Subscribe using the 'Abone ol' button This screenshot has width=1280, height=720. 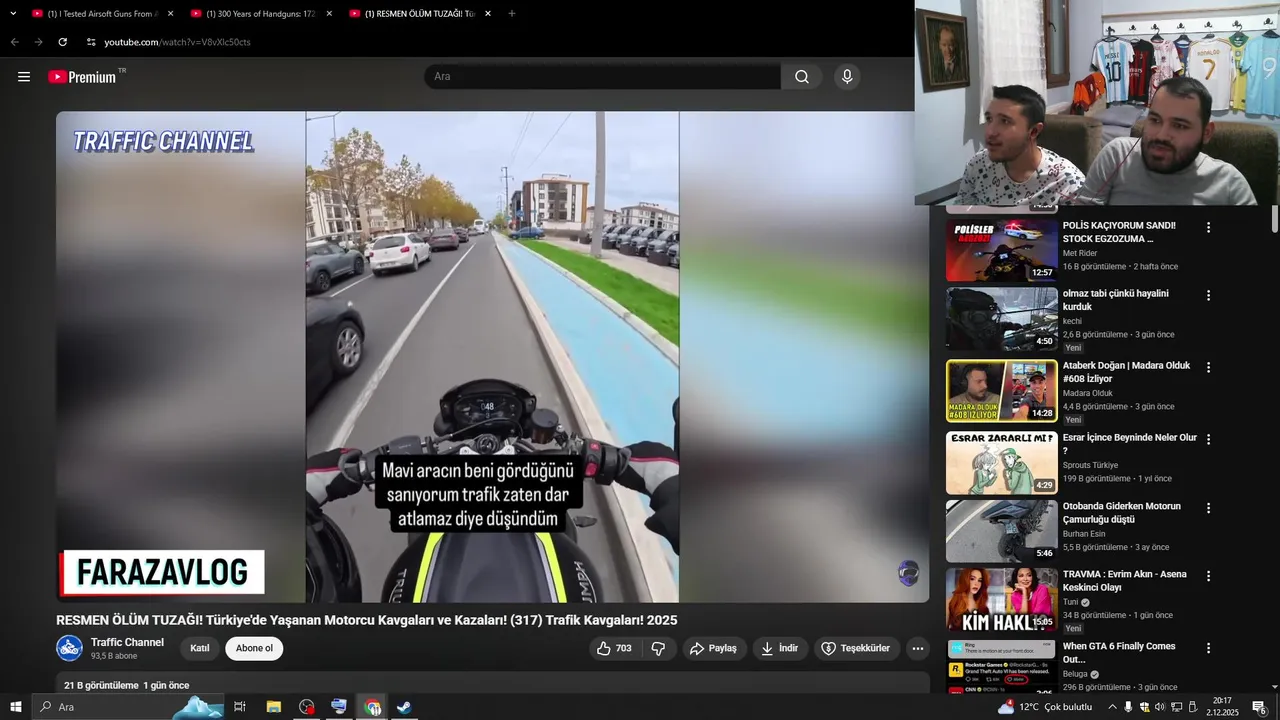(254, 648)
